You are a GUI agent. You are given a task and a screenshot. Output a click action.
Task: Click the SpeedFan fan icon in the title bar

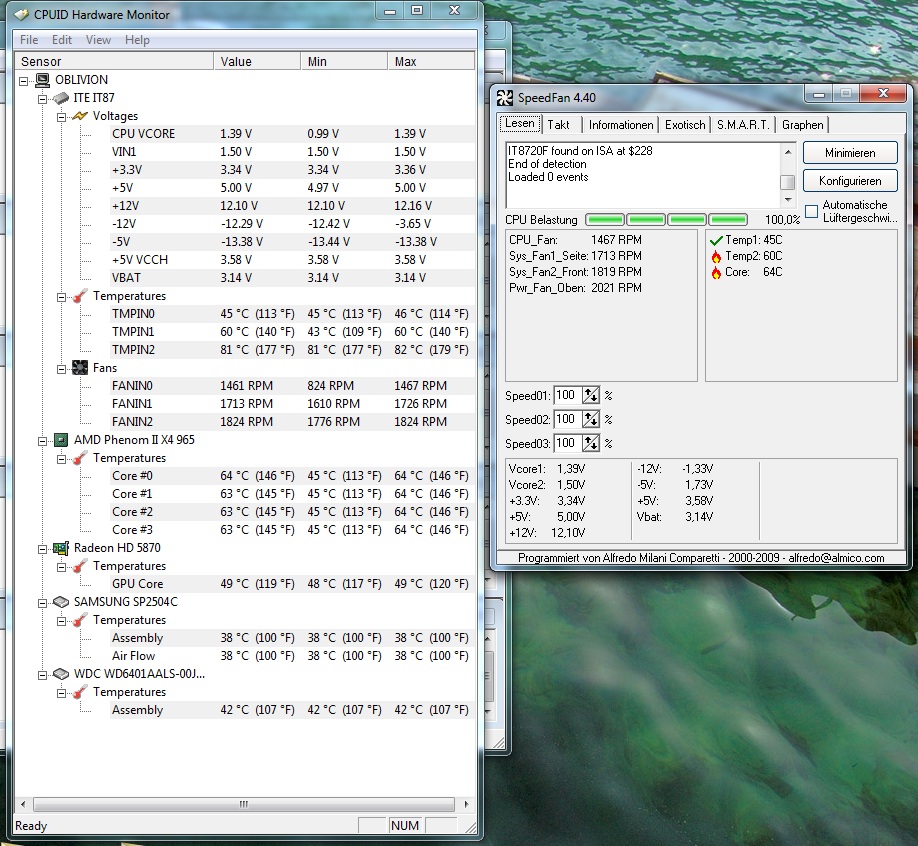tap(505, 98)
